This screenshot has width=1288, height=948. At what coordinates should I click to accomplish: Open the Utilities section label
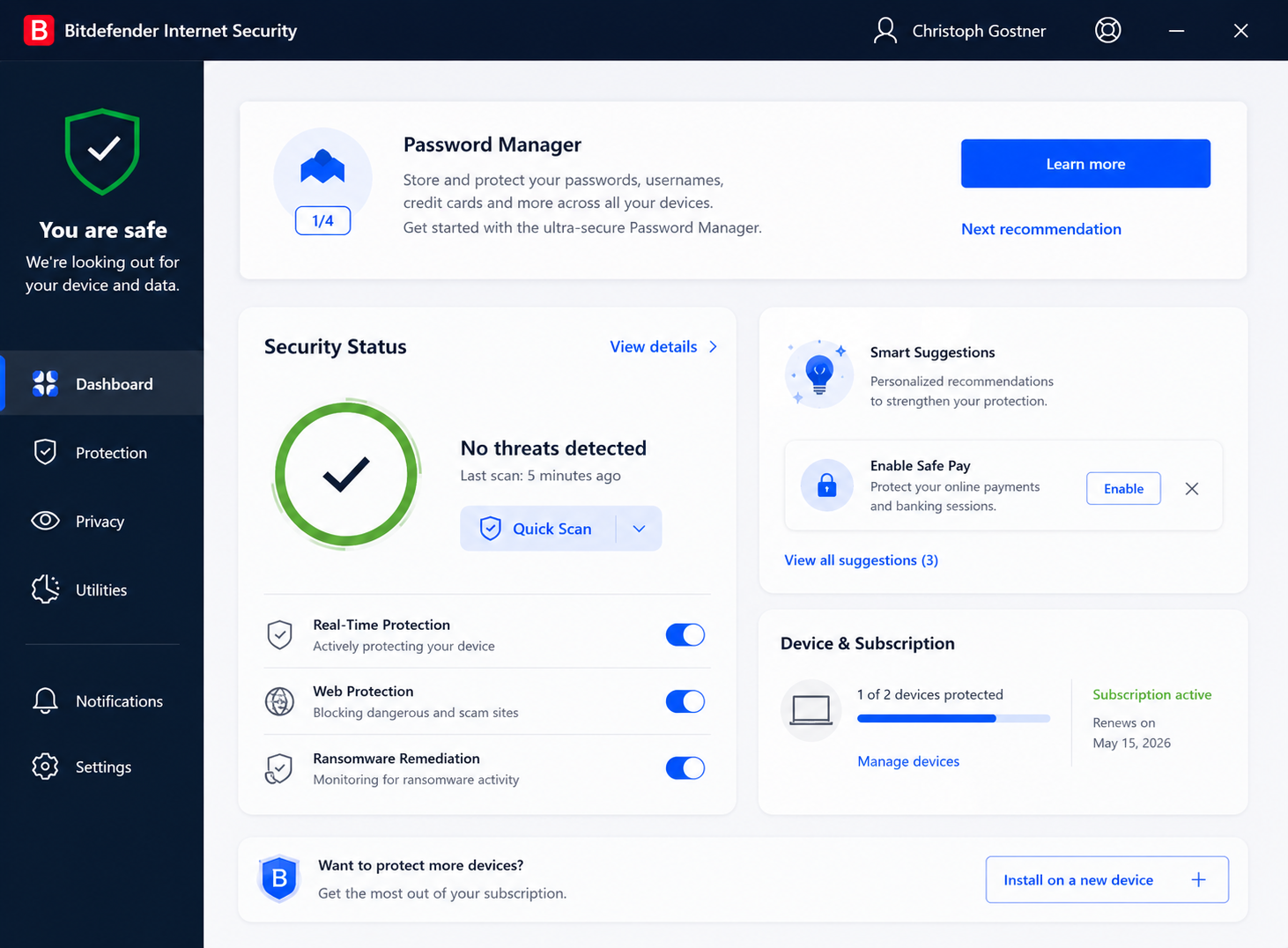click(x=101, y=590)
